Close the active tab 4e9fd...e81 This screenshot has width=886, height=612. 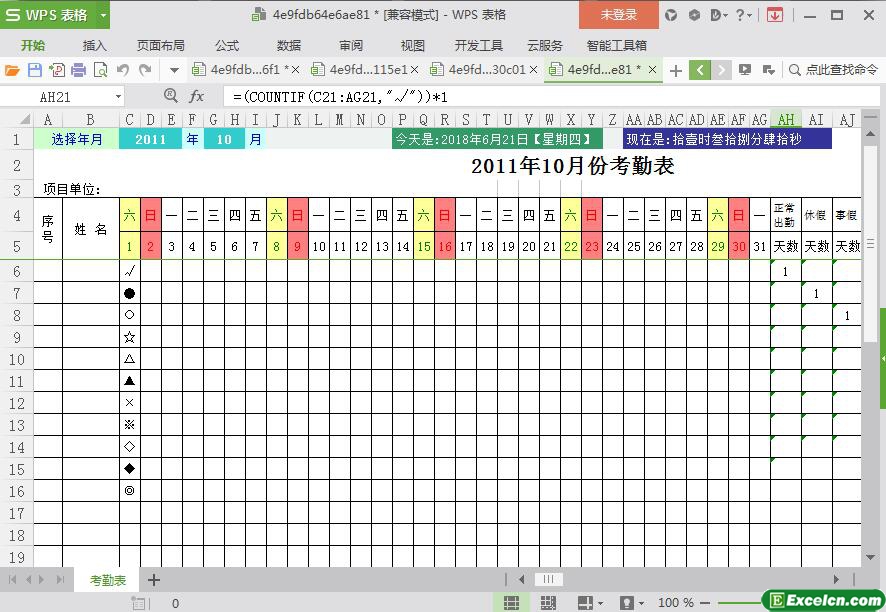pos(652,70)
